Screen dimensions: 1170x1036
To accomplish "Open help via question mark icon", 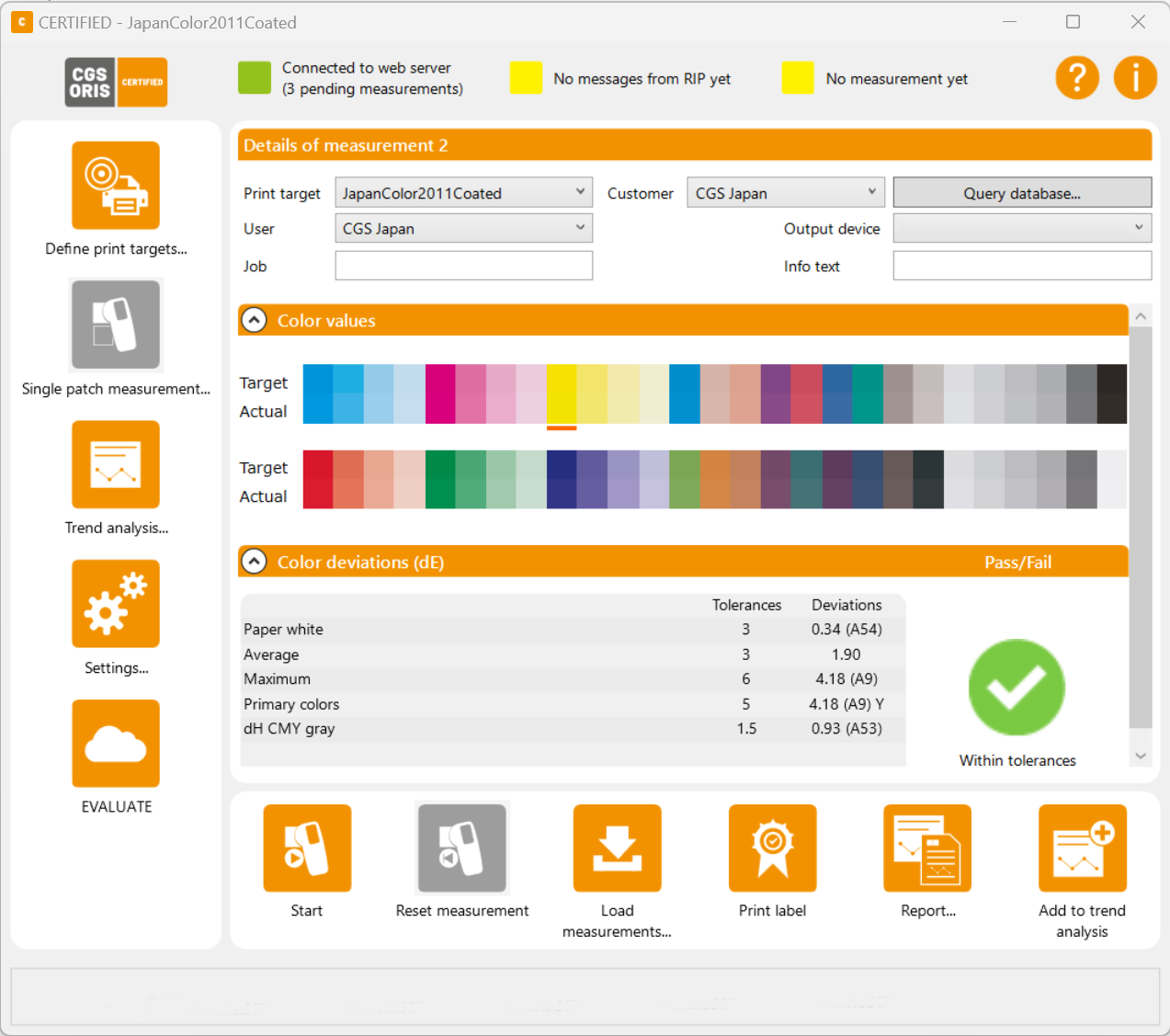I will tap(1077, 77).
